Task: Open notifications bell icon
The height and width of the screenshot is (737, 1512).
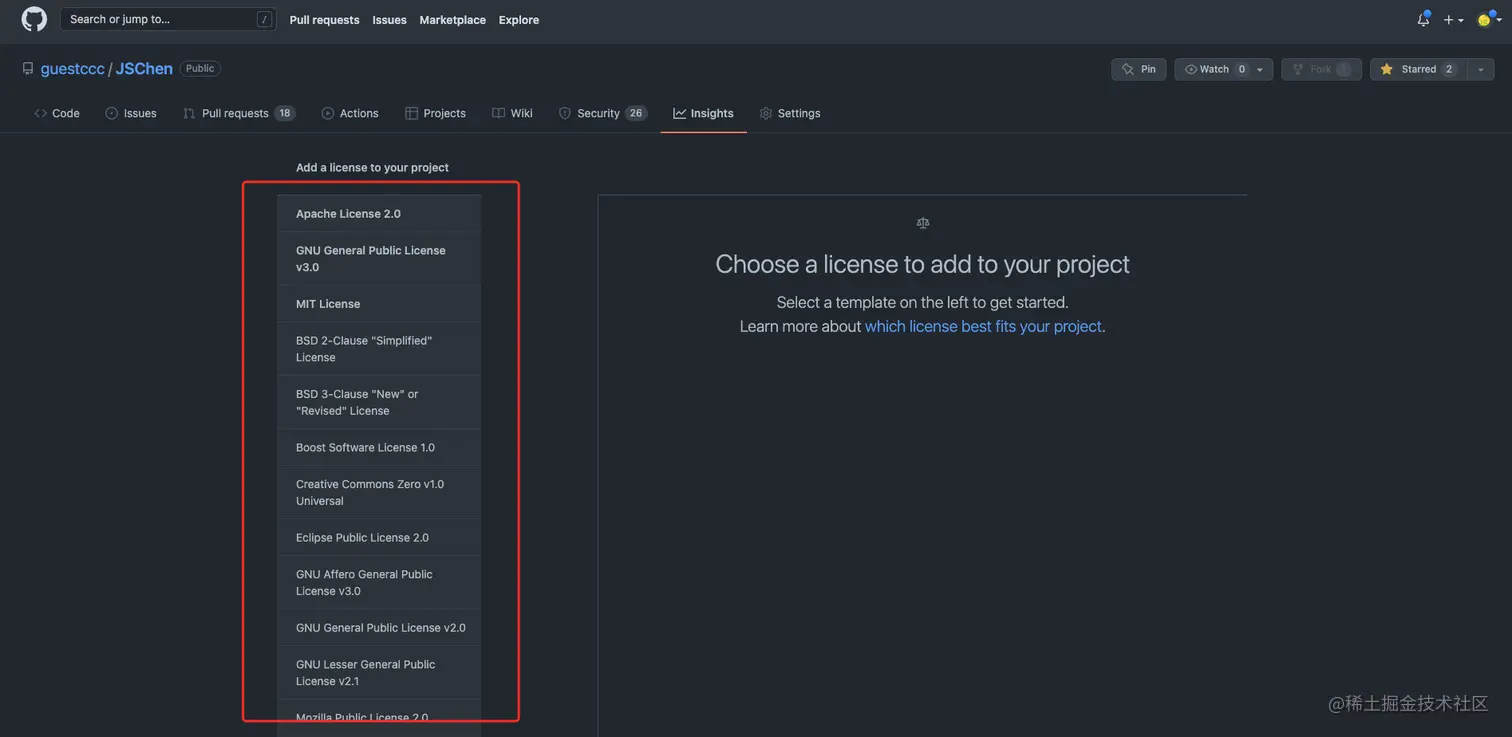Action: (x=1423, y=19)
